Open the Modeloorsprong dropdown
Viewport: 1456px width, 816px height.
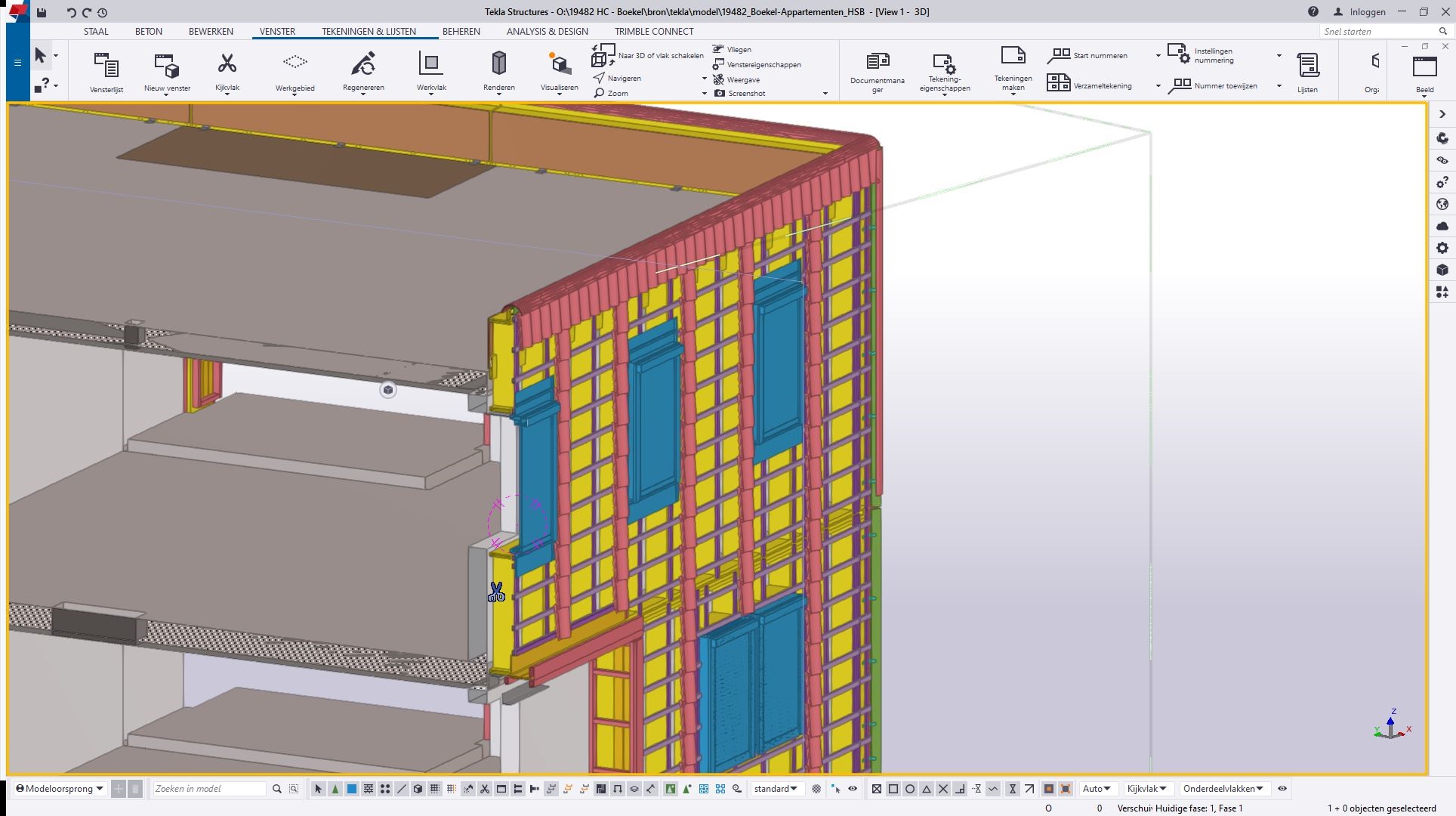60,789
